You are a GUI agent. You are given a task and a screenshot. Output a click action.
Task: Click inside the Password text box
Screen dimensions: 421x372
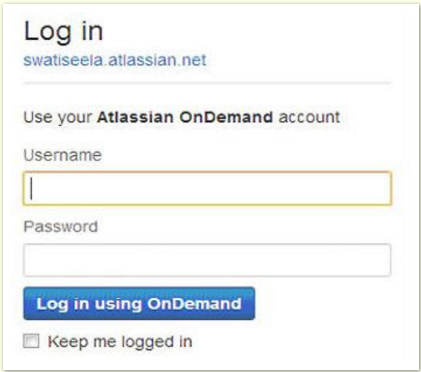(207, 260)
